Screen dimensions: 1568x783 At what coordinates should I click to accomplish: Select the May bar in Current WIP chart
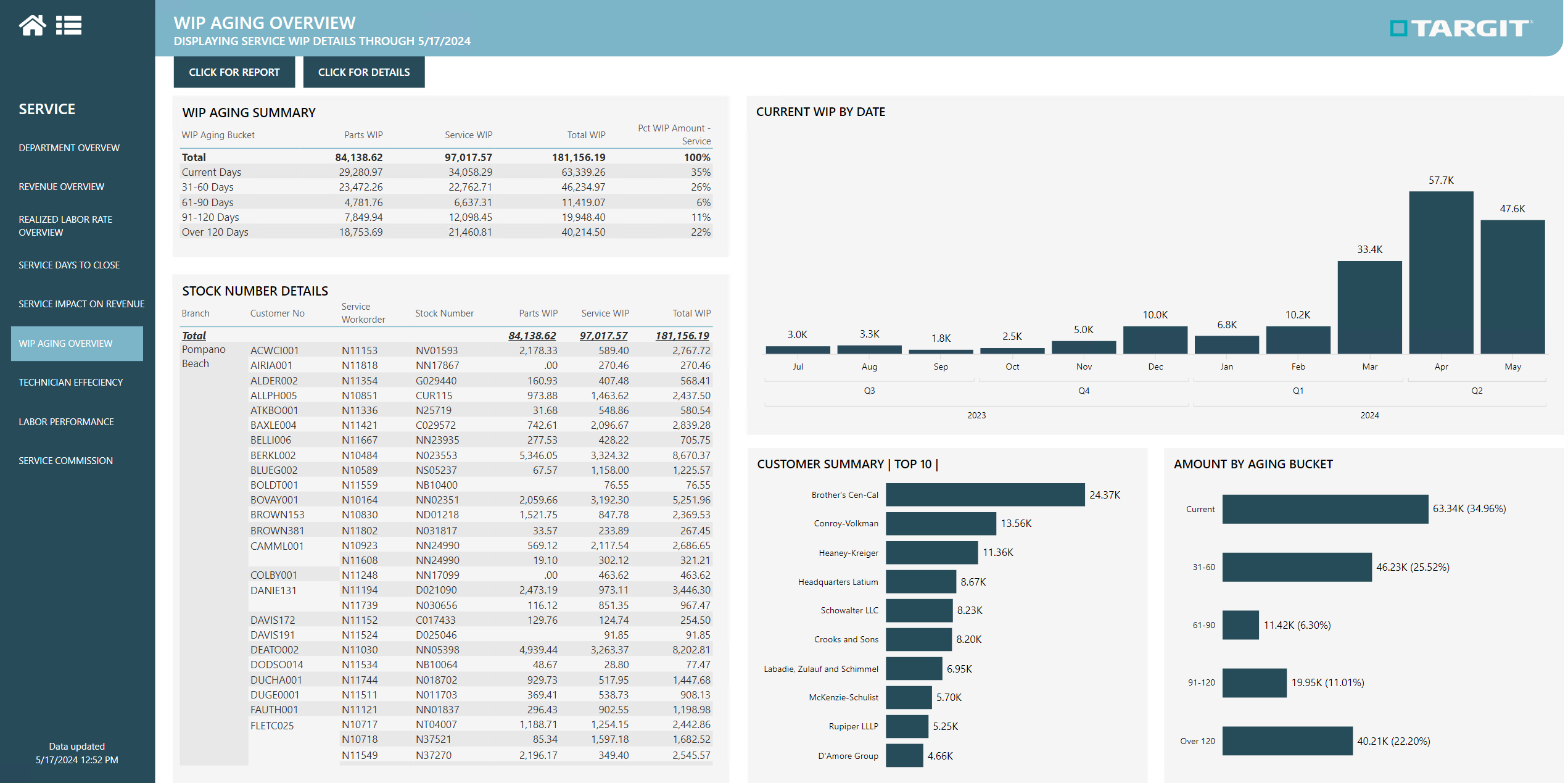[1512, 287]
